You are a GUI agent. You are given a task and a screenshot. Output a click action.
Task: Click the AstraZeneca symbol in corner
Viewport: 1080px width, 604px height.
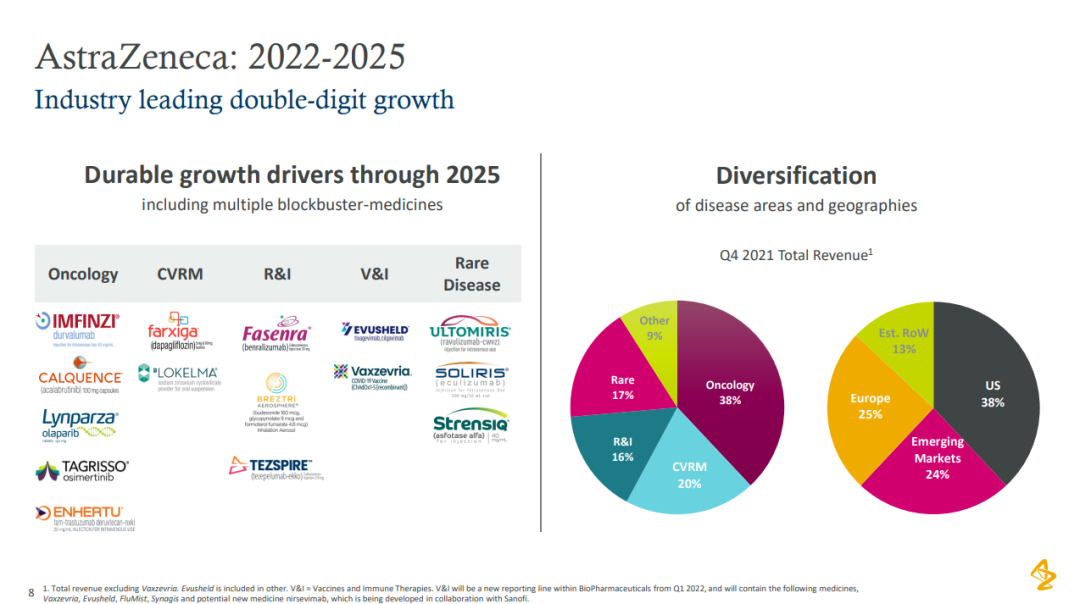coord(1043,574)
